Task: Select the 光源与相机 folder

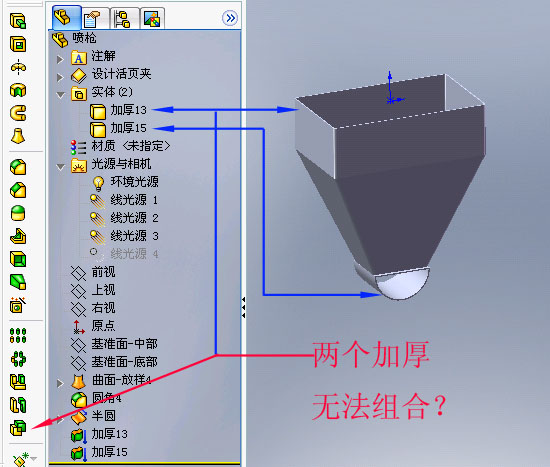Action: click(x=111, y=165)
